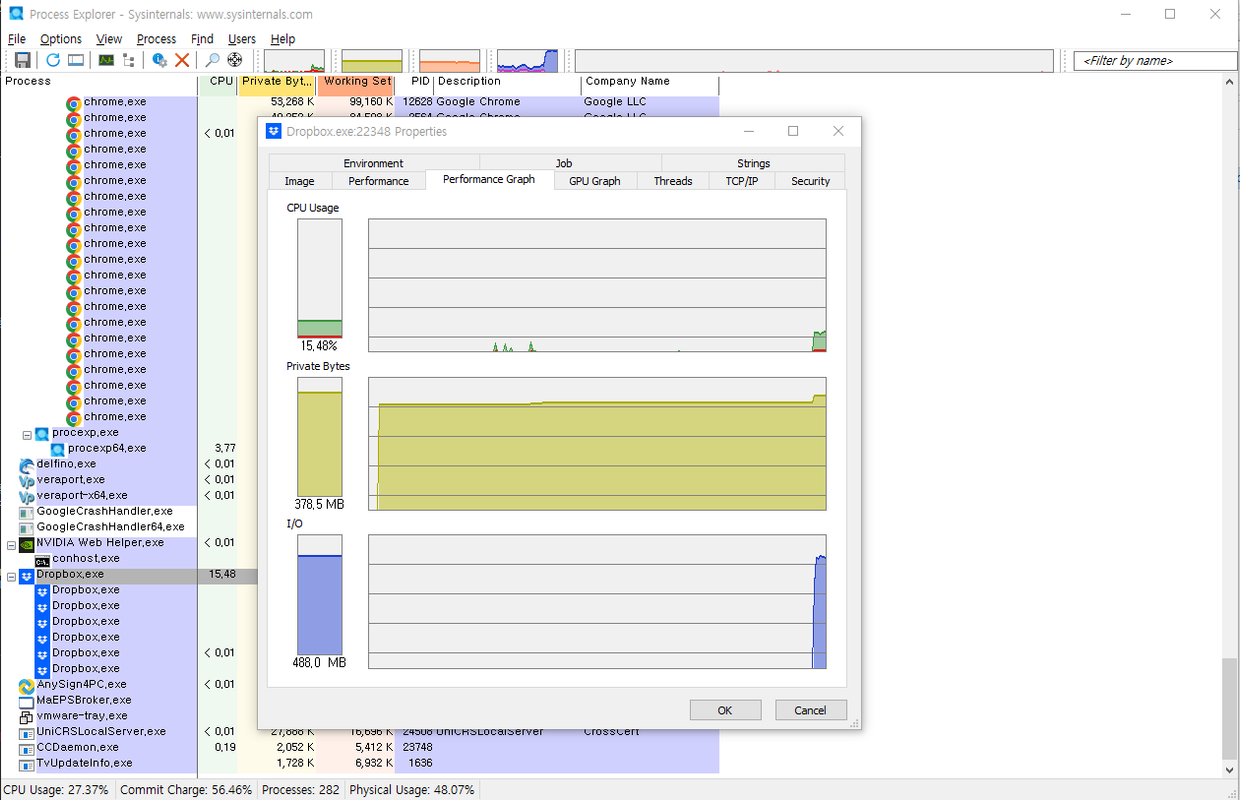The width and height of the screenshot is (1240, 800).
Task: Sort by the Description column header
Action: [507, 82]
